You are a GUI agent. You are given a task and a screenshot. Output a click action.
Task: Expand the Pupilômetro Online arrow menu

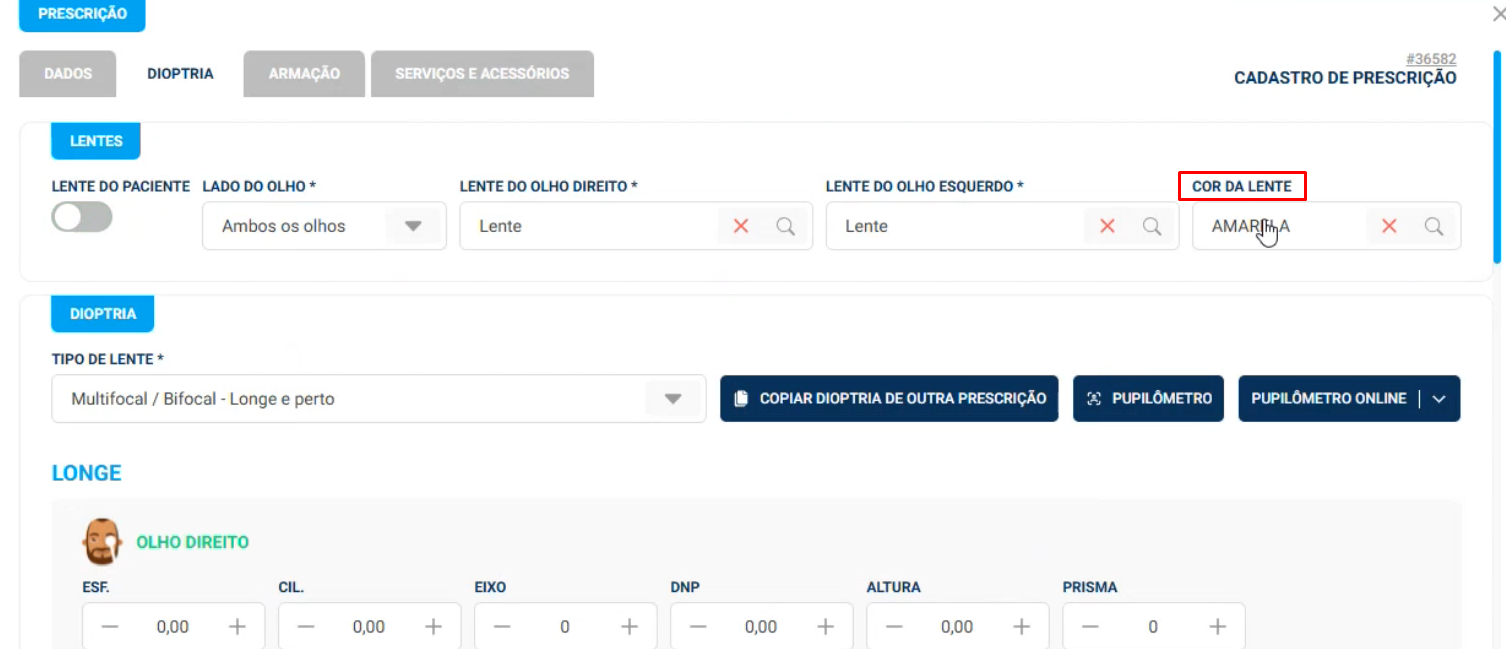pos(1439,399)
